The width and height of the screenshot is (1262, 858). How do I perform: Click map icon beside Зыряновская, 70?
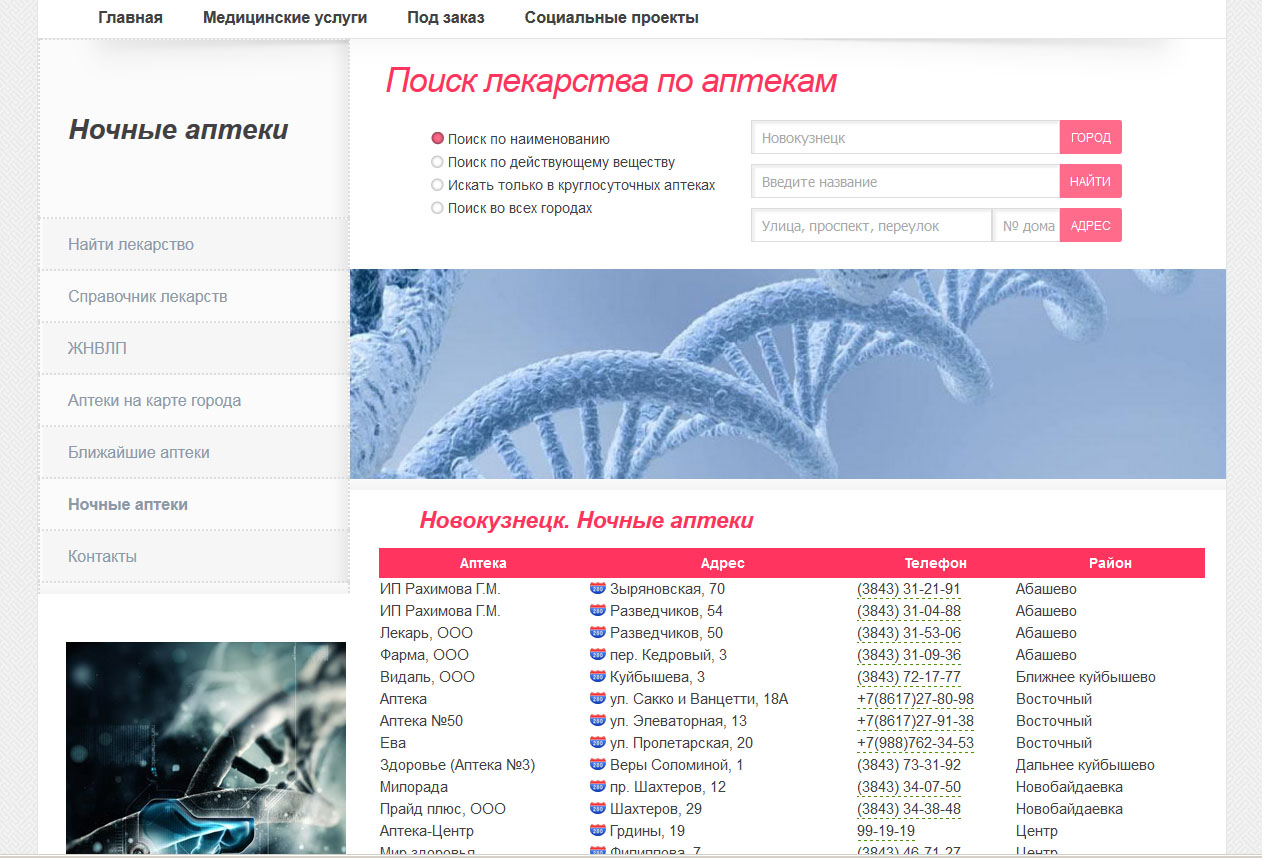[598, 588]
